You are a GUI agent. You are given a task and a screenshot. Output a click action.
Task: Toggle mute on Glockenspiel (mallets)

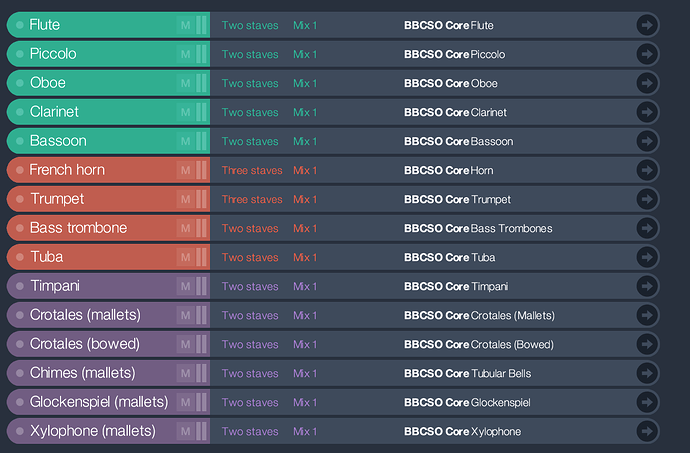tap(184, 402)
